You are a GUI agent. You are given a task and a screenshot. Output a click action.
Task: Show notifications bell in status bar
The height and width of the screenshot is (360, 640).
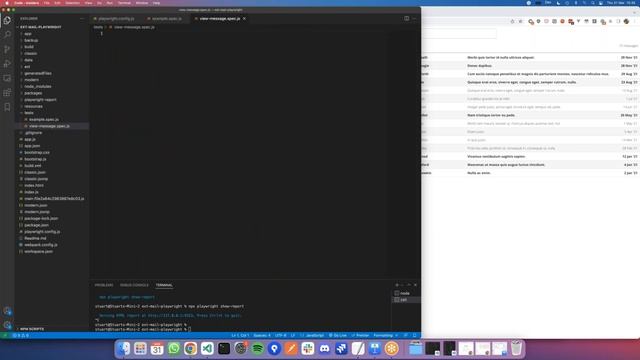pyautogui.click(x=415, y=336)
